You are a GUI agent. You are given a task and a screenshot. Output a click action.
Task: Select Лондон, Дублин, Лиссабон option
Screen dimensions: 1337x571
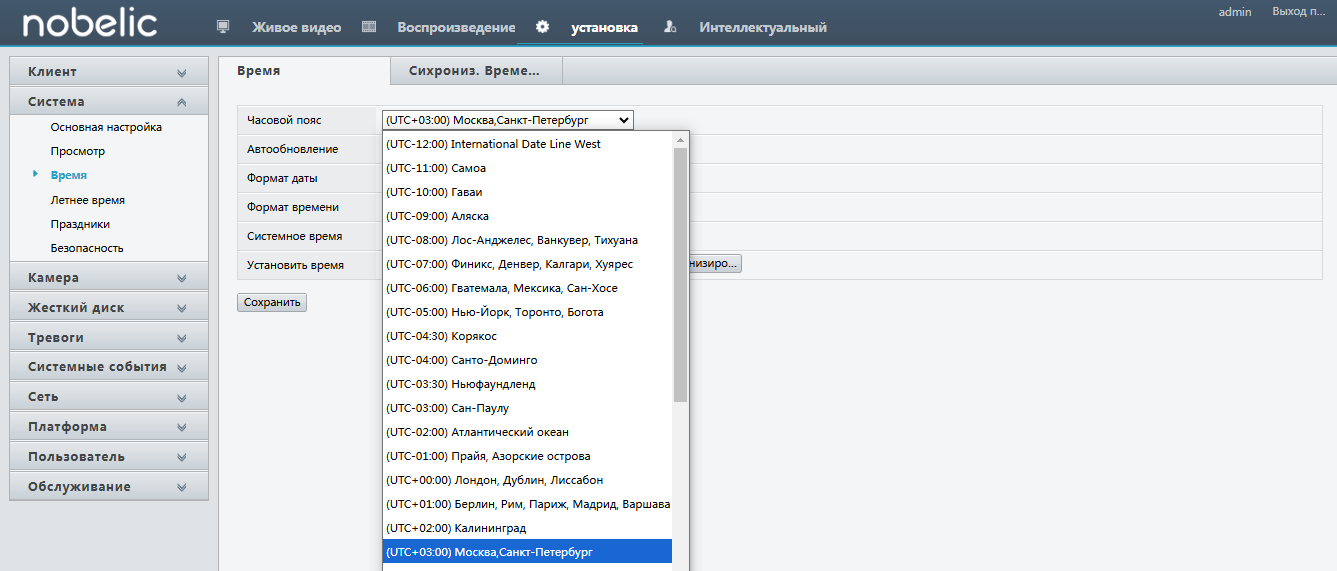pyautogui.click(x=527, y=480)
